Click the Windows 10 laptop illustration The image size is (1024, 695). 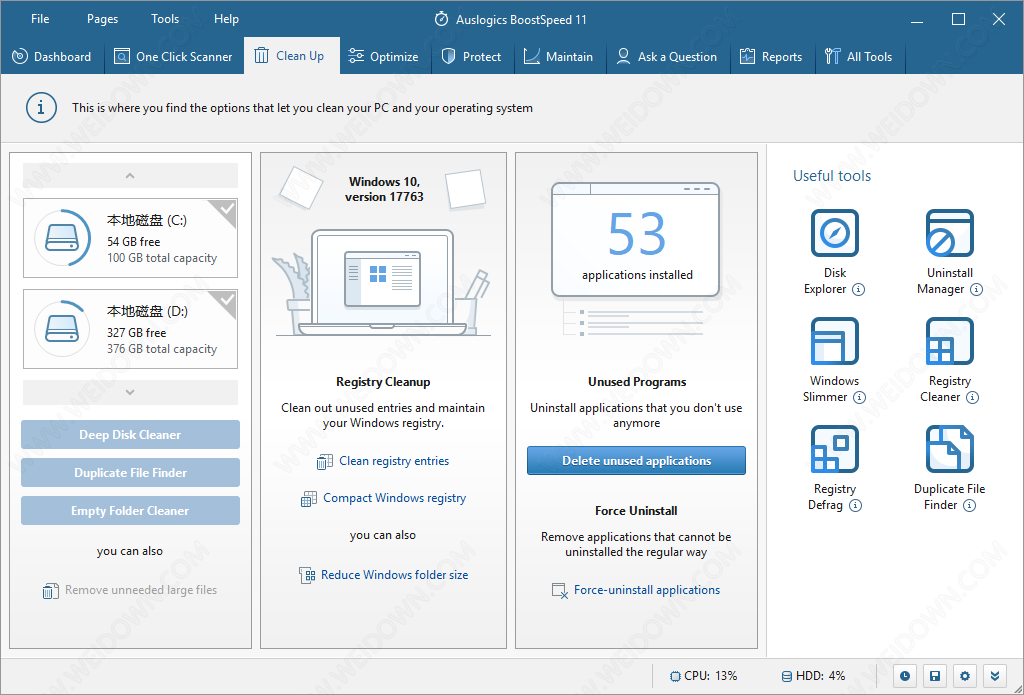pyautogui.click(x=383, y=282)
